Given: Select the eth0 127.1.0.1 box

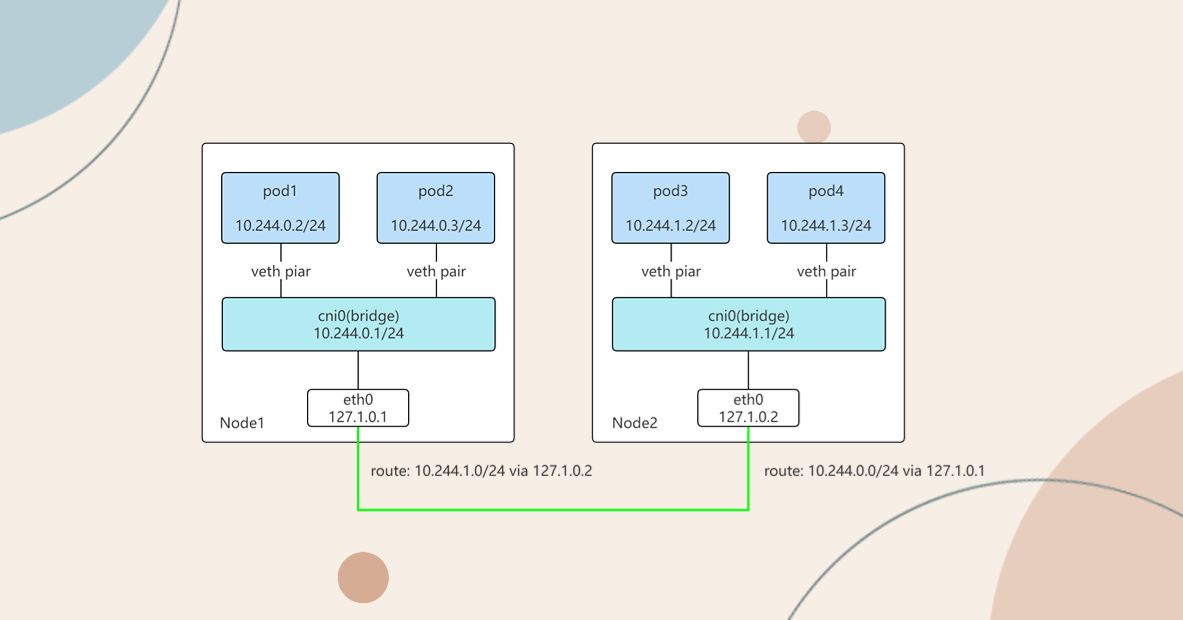Looking at the screenshot, I should [358, 408].
